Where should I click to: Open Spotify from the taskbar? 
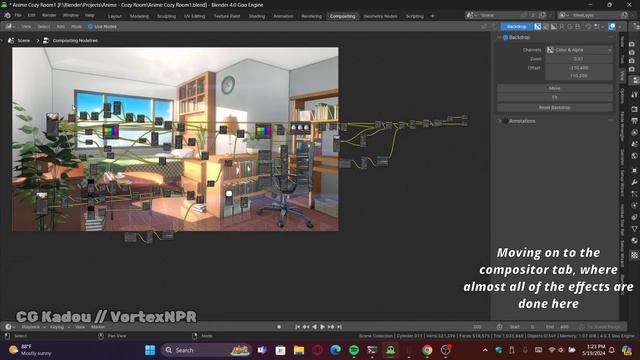tap(354, 350)
